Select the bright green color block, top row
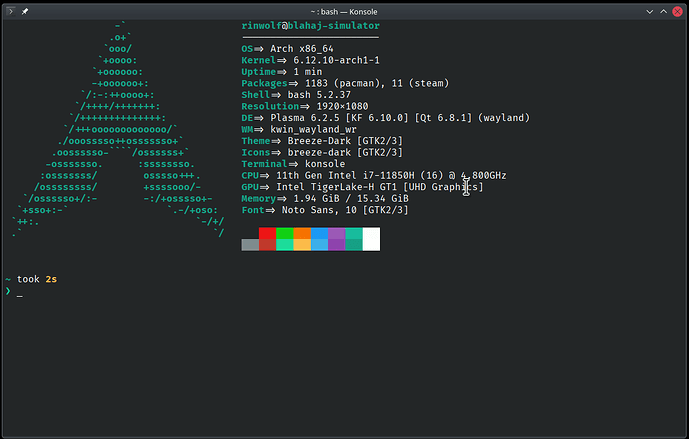Image resolution: width=689 pixels, height=439 pixels. click(284, 234)
